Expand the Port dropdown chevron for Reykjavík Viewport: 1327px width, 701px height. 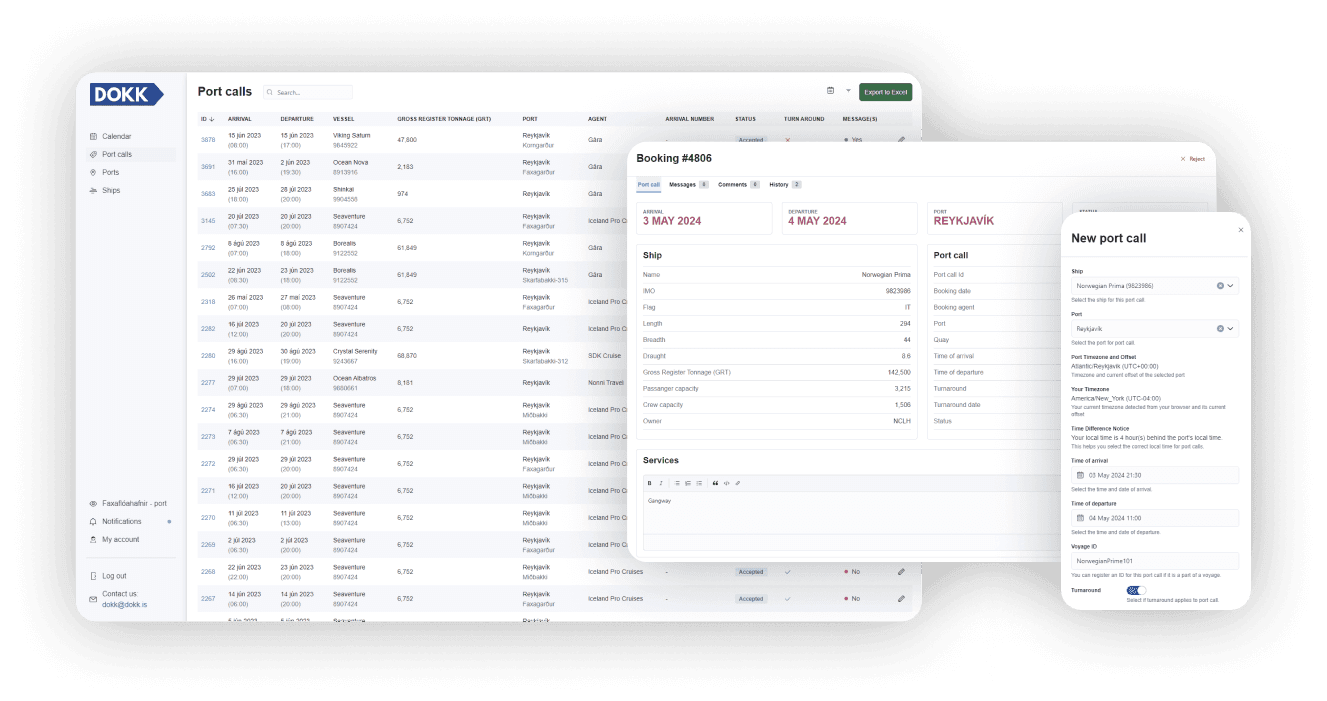(1231, 328)
